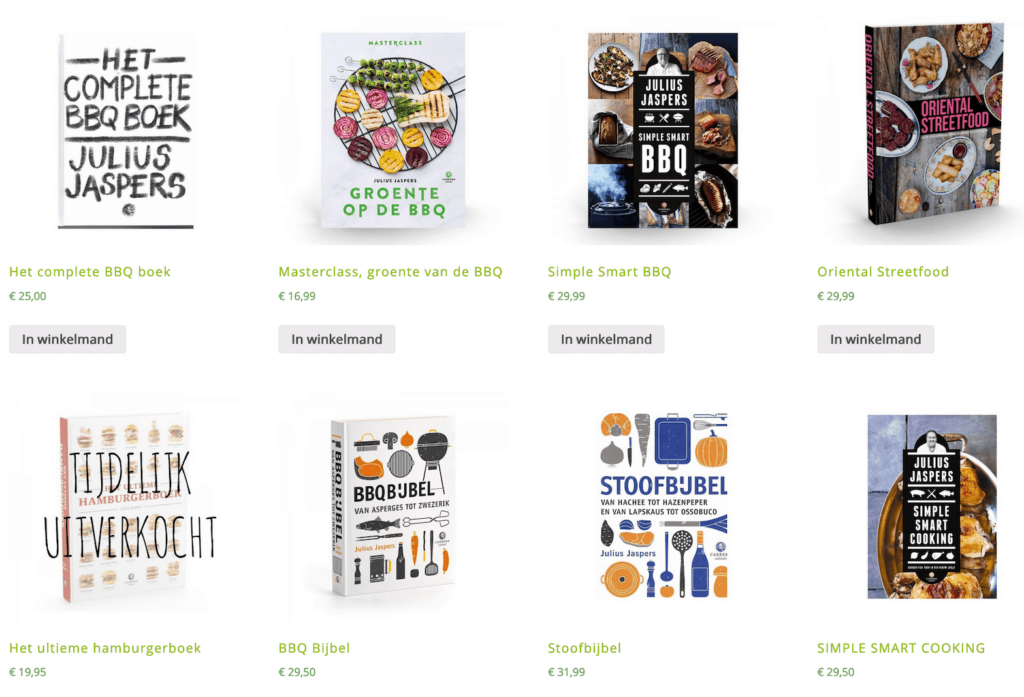1024x697 pixels.
Task: Open the Stoofbijbel product link
Action: point(584,648)
